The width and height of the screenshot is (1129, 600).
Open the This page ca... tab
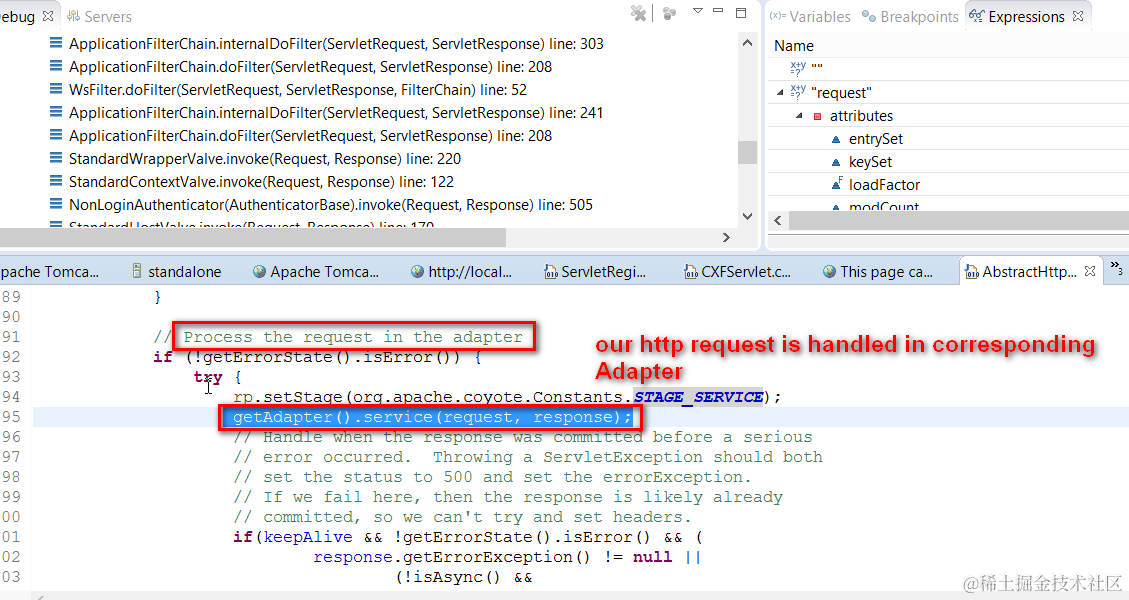click(x=878, y=272)
